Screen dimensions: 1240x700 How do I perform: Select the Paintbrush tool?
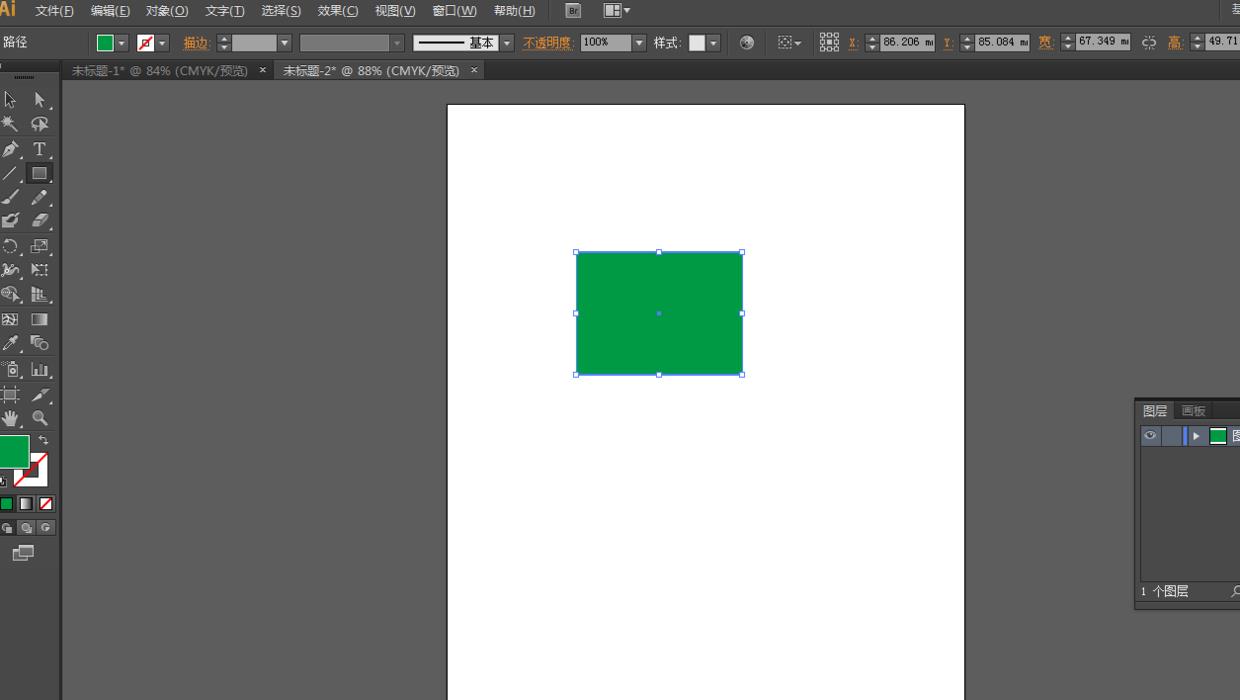(x=10, y=197)
